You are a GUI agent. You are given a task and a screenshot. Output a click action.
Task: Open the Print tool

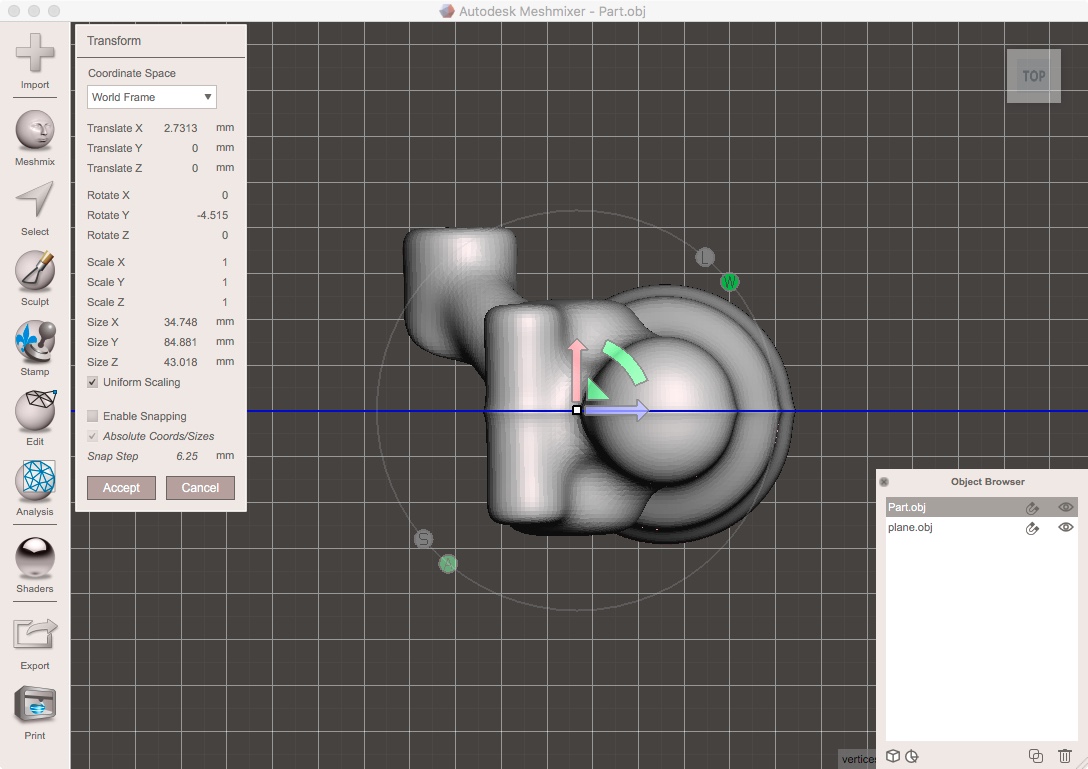[34, 705]
